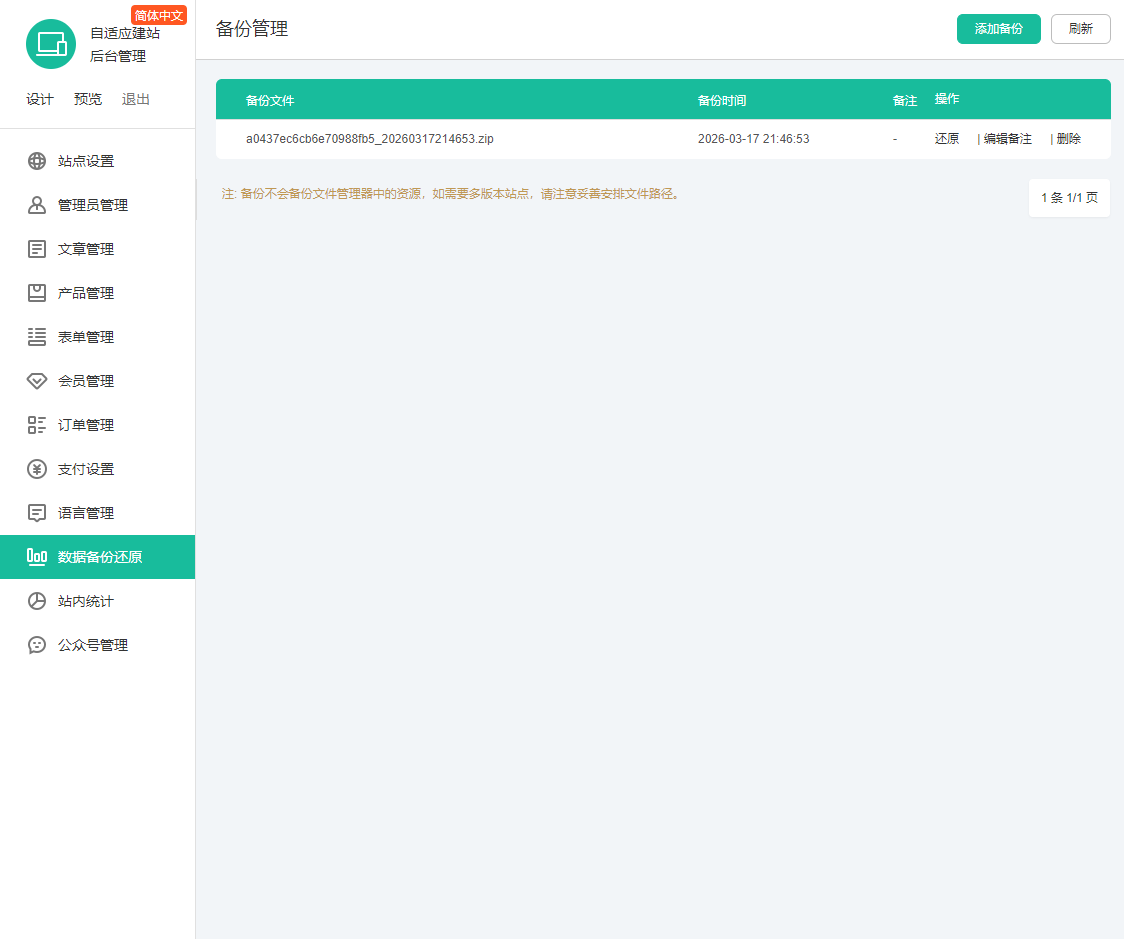This screenshot has height=939, width=1124.
Task: Click the 简体中文 language badge
Action: pos(159,15)
